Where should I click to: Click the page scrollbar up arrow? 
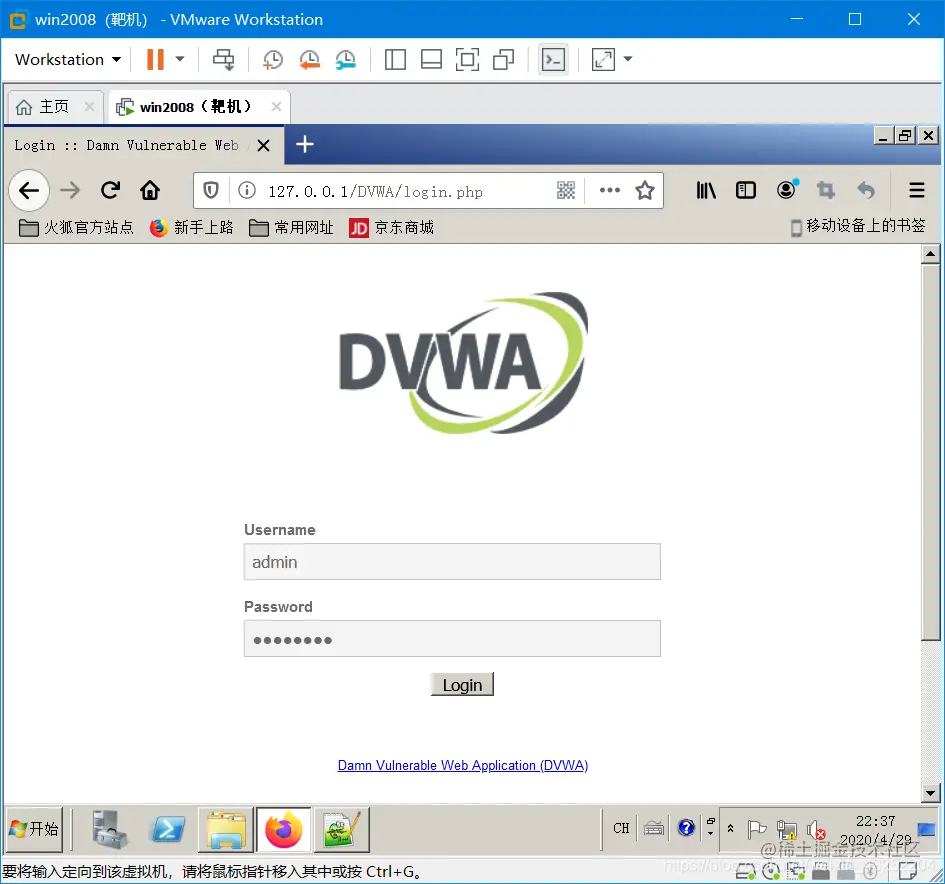coord(931,254)
